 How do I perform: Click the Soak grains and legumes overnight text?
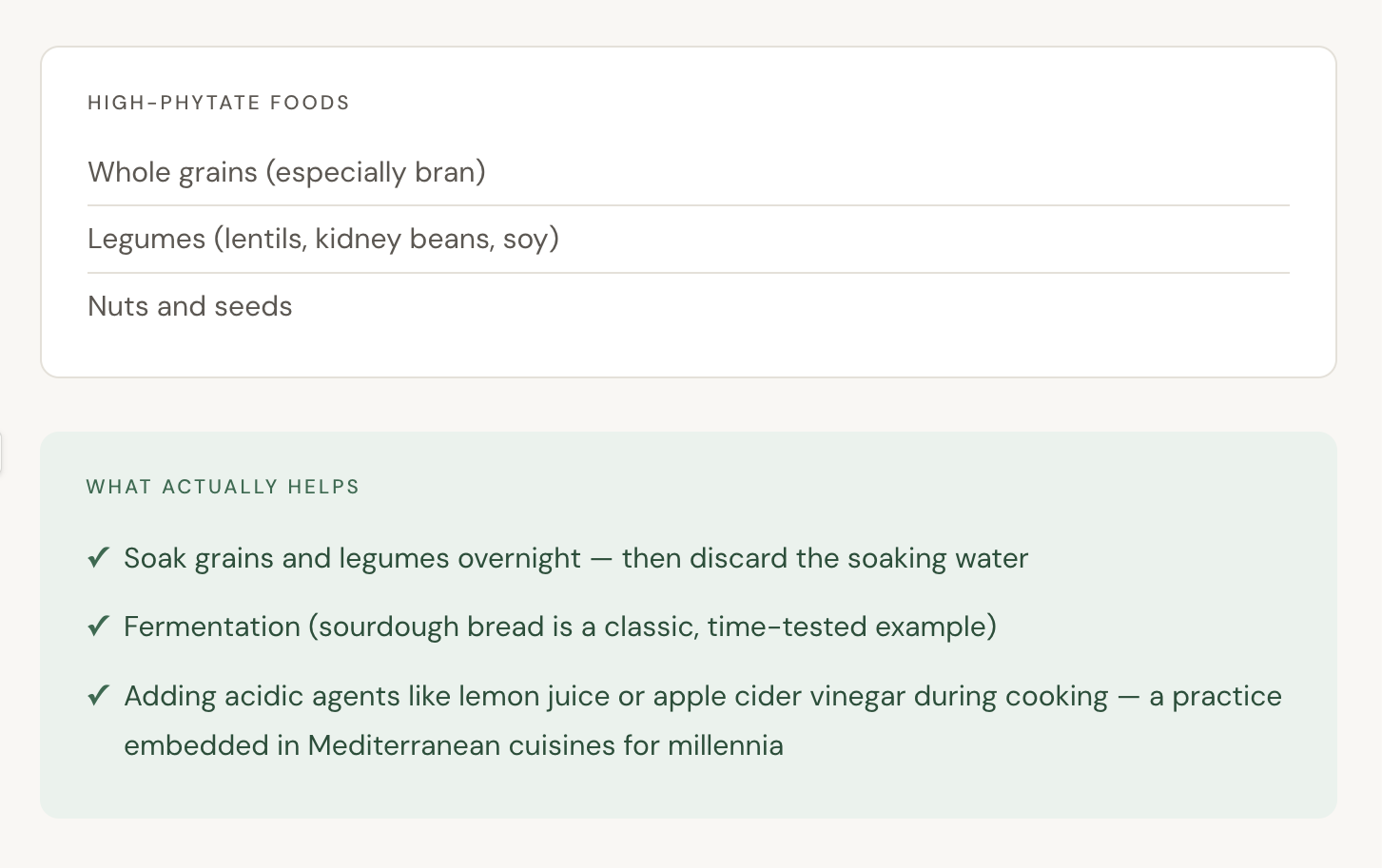point(352,558)
